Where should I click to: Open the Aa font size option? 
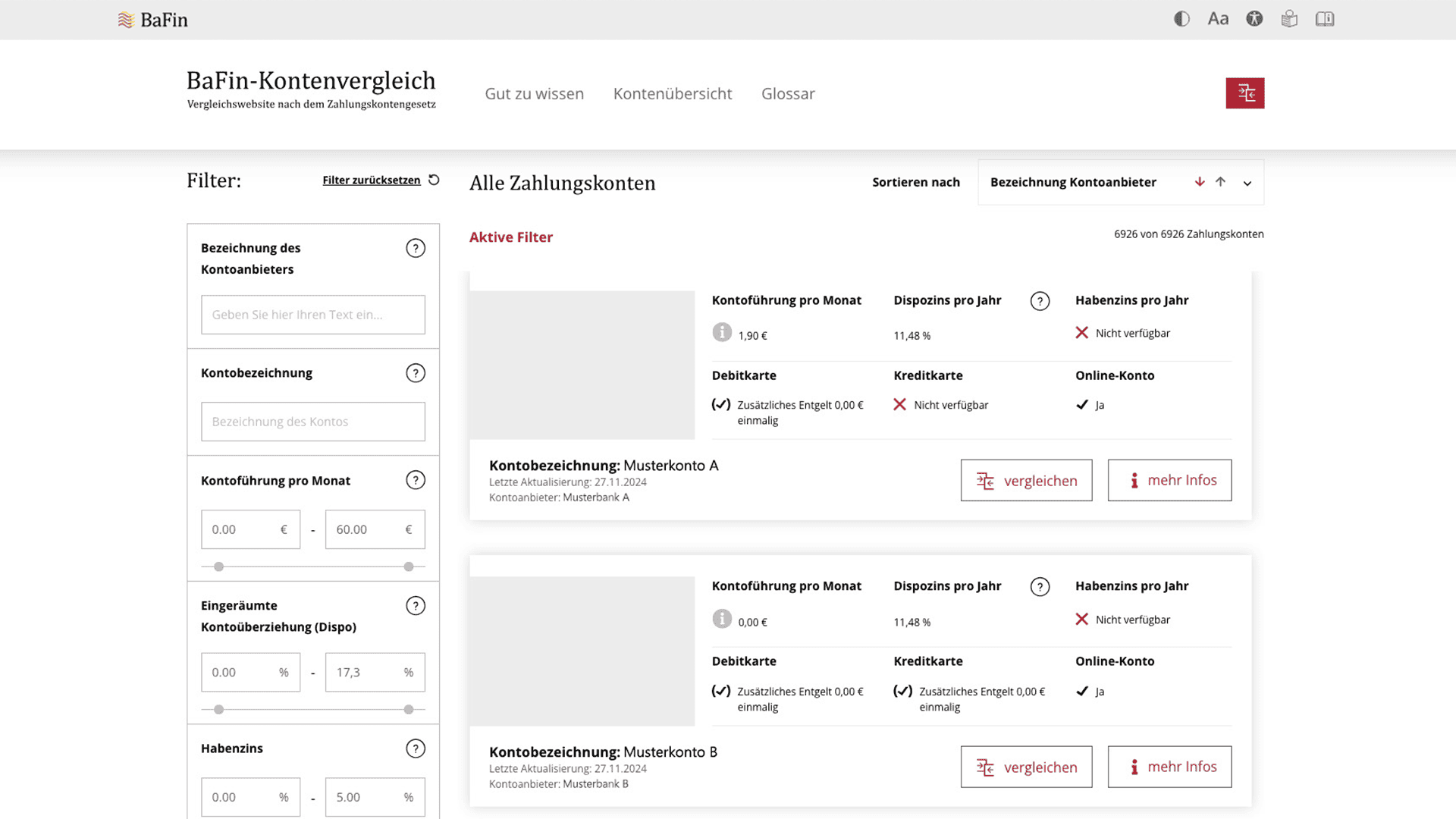(1218, 19)
